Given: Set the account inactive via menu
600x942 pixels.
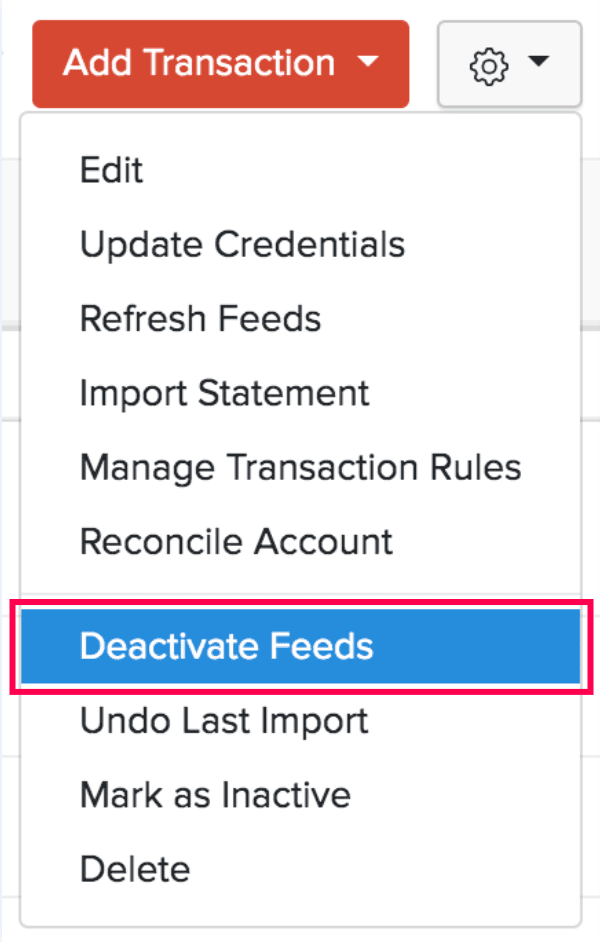Looking at the screenshot, I should pyautogui.click(x=215, y=795).
